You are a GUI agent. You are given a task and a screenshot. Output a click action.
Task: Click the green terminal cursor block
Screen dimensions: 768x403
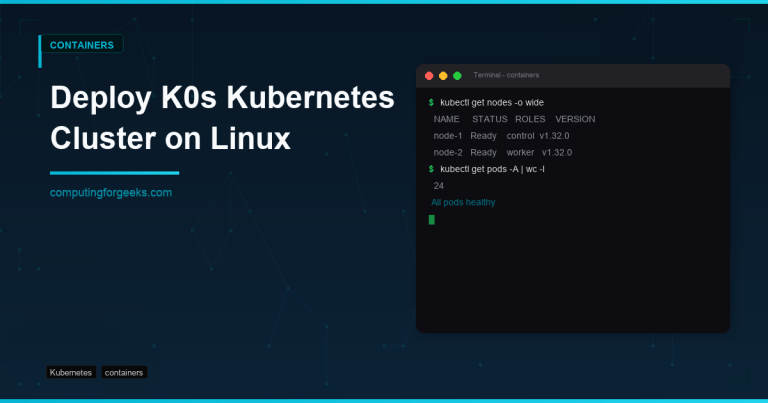point(432,219)
